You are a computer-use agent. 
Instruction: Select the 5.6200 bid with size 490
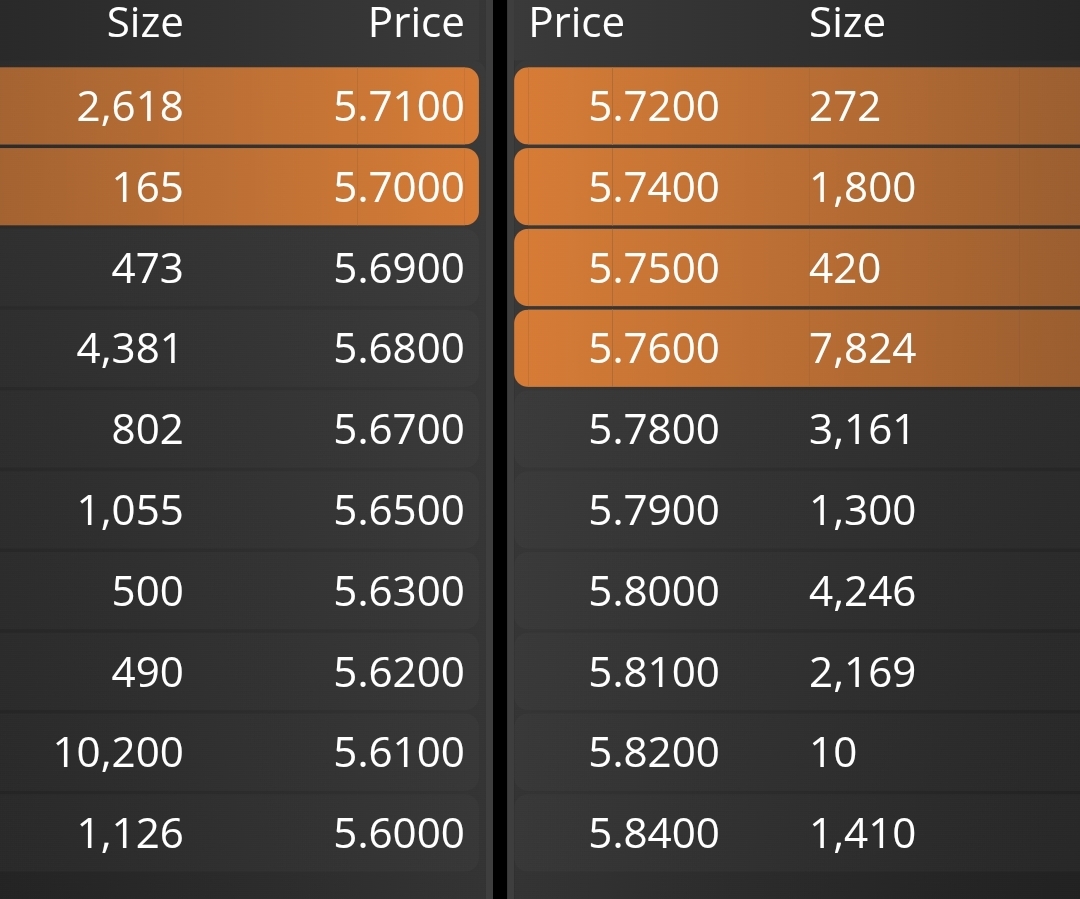coord(239,672)
